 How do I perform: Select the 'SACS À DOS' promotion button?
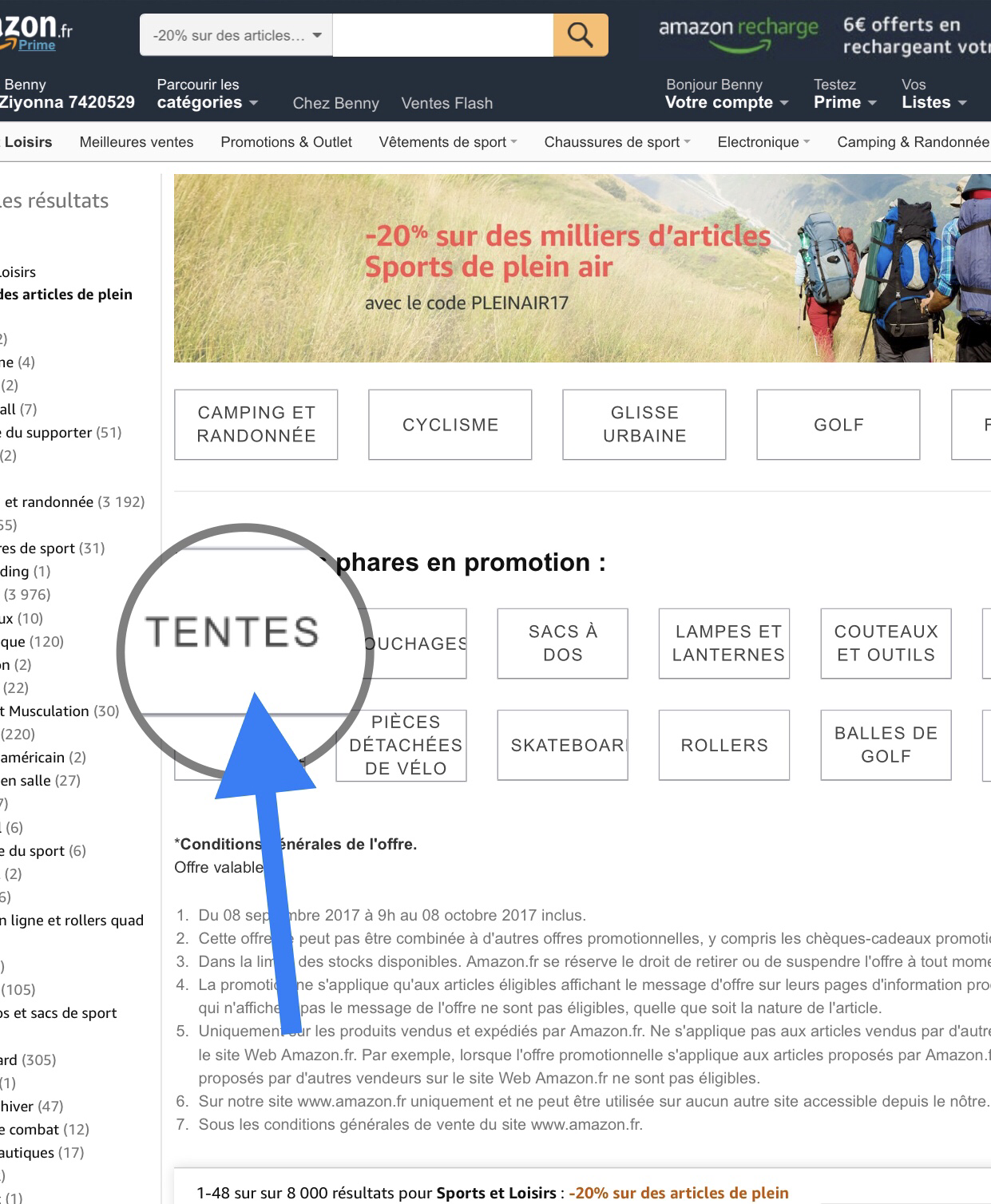[x=563, y=644]
